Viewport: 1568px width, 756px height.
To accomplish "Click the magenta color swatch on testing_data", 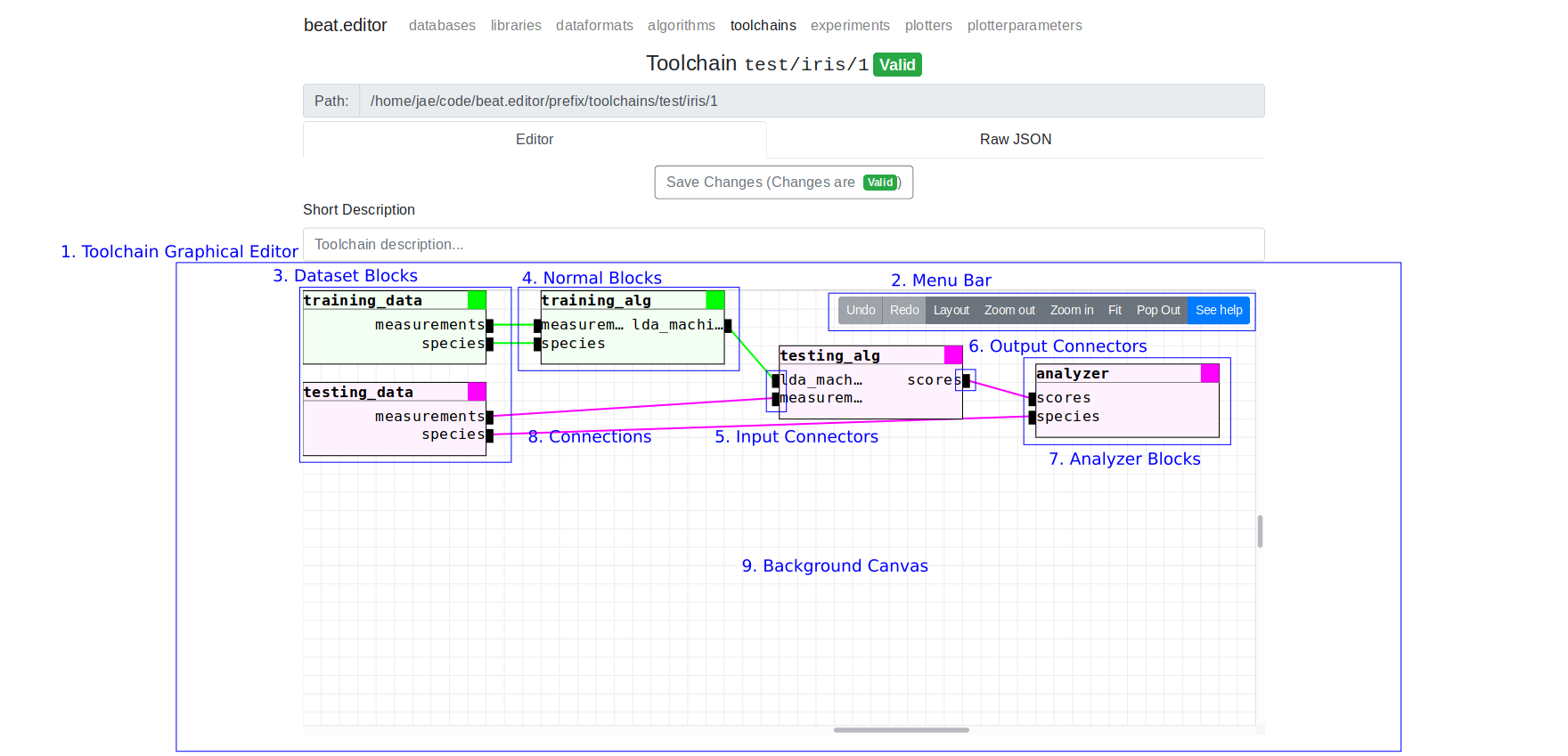I will click(x=477, y=392).
